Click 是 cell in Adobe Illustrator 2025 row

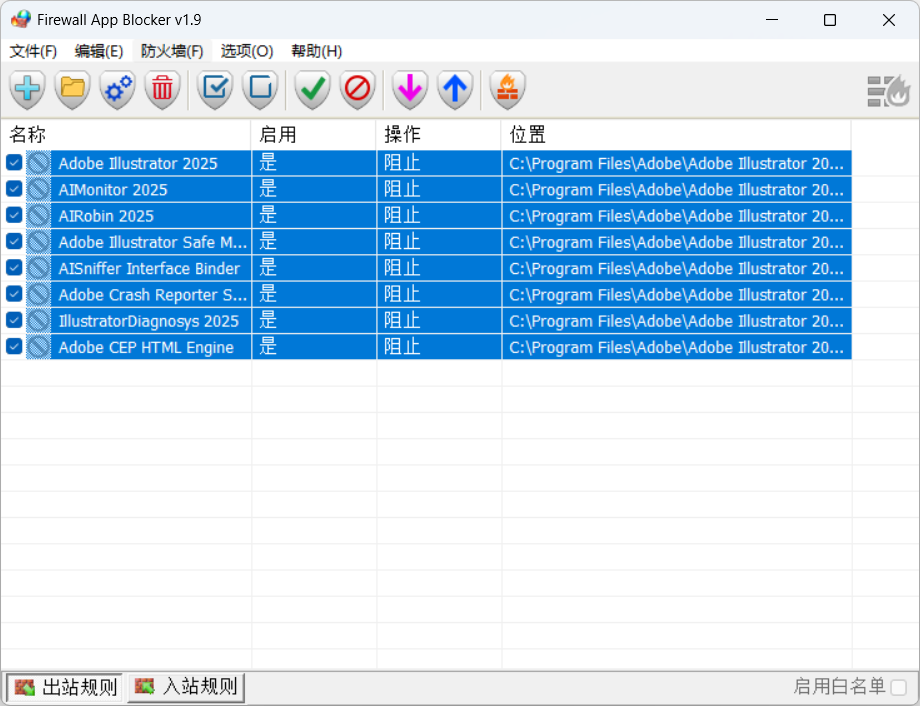pos(314,163)
